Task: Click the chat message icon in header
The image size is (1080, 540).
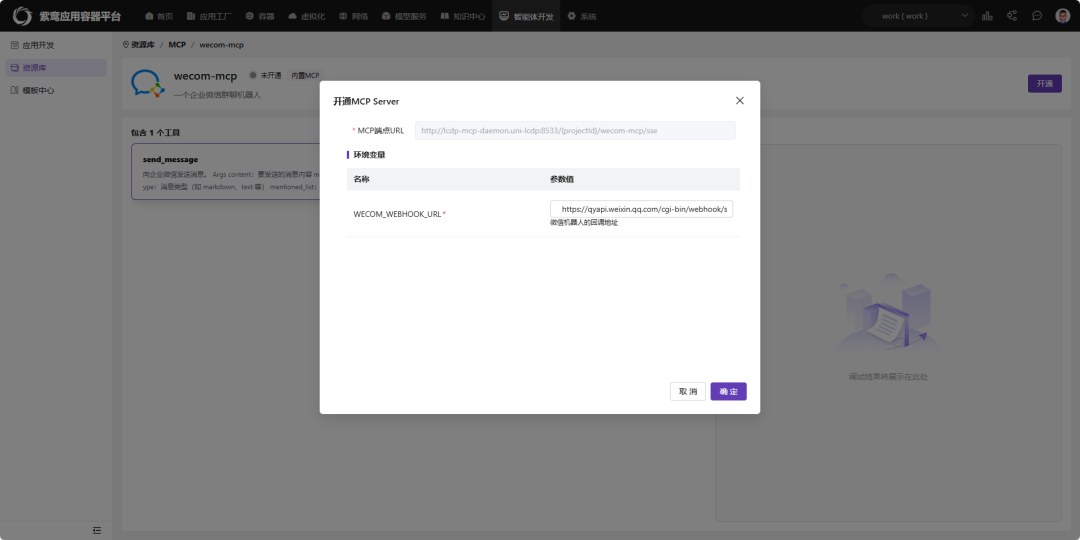Action: click(1037, 16)
